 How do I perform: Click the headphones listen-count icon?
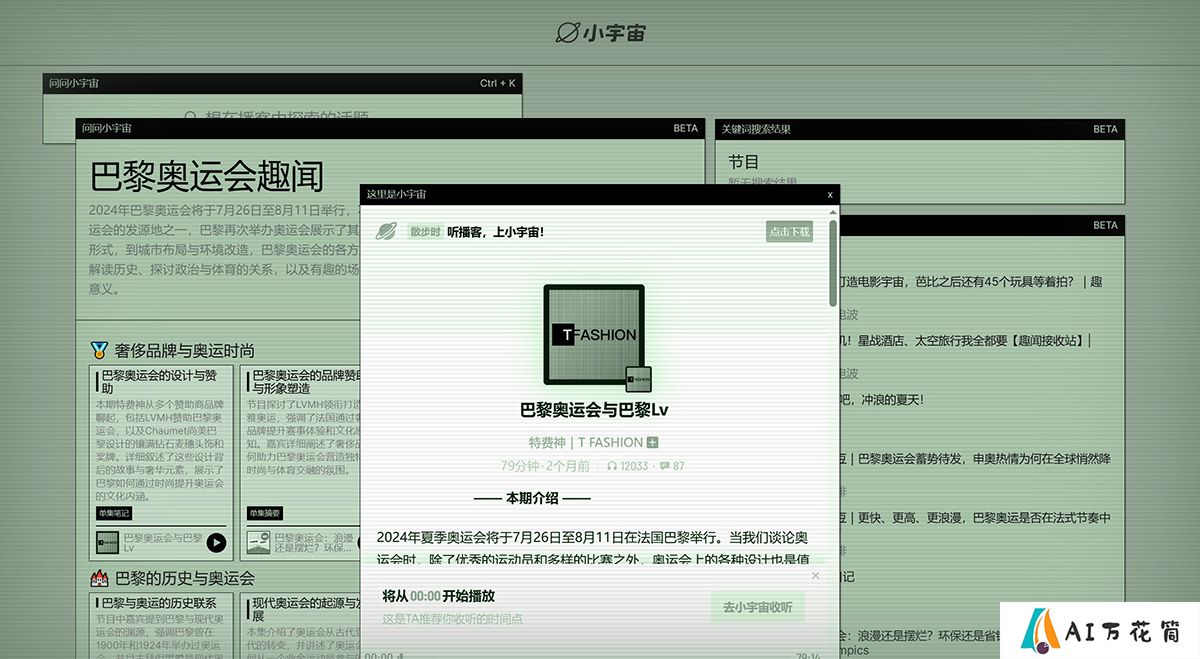[x=612, y=466]
